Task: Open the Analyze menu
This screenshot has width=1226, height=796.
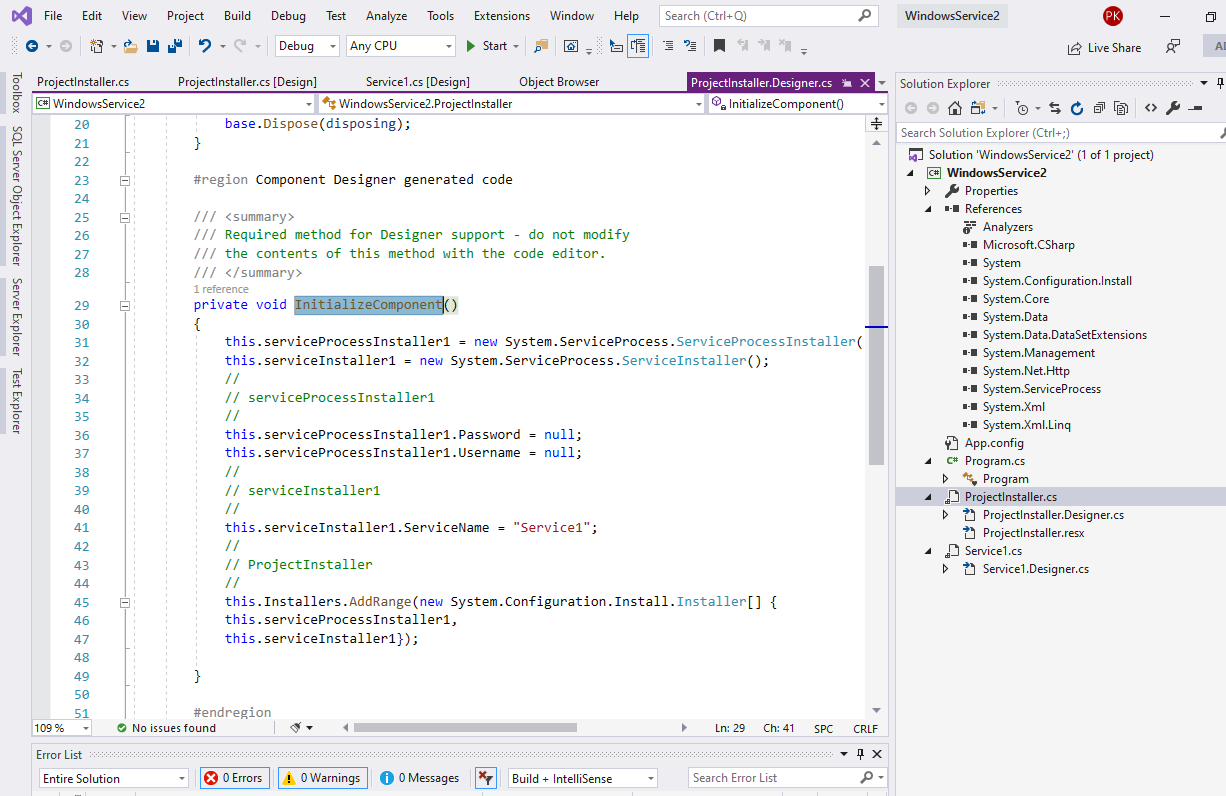Action: pyautogui.click(x=386, y=16)
